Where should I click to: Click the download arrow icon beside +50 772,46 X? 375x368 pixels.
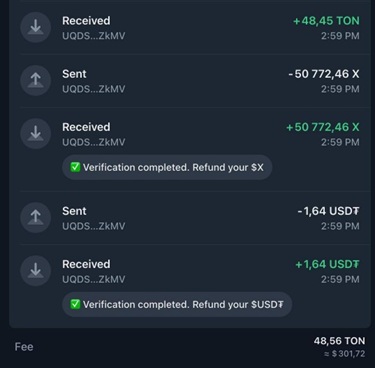tap(36, 134)
